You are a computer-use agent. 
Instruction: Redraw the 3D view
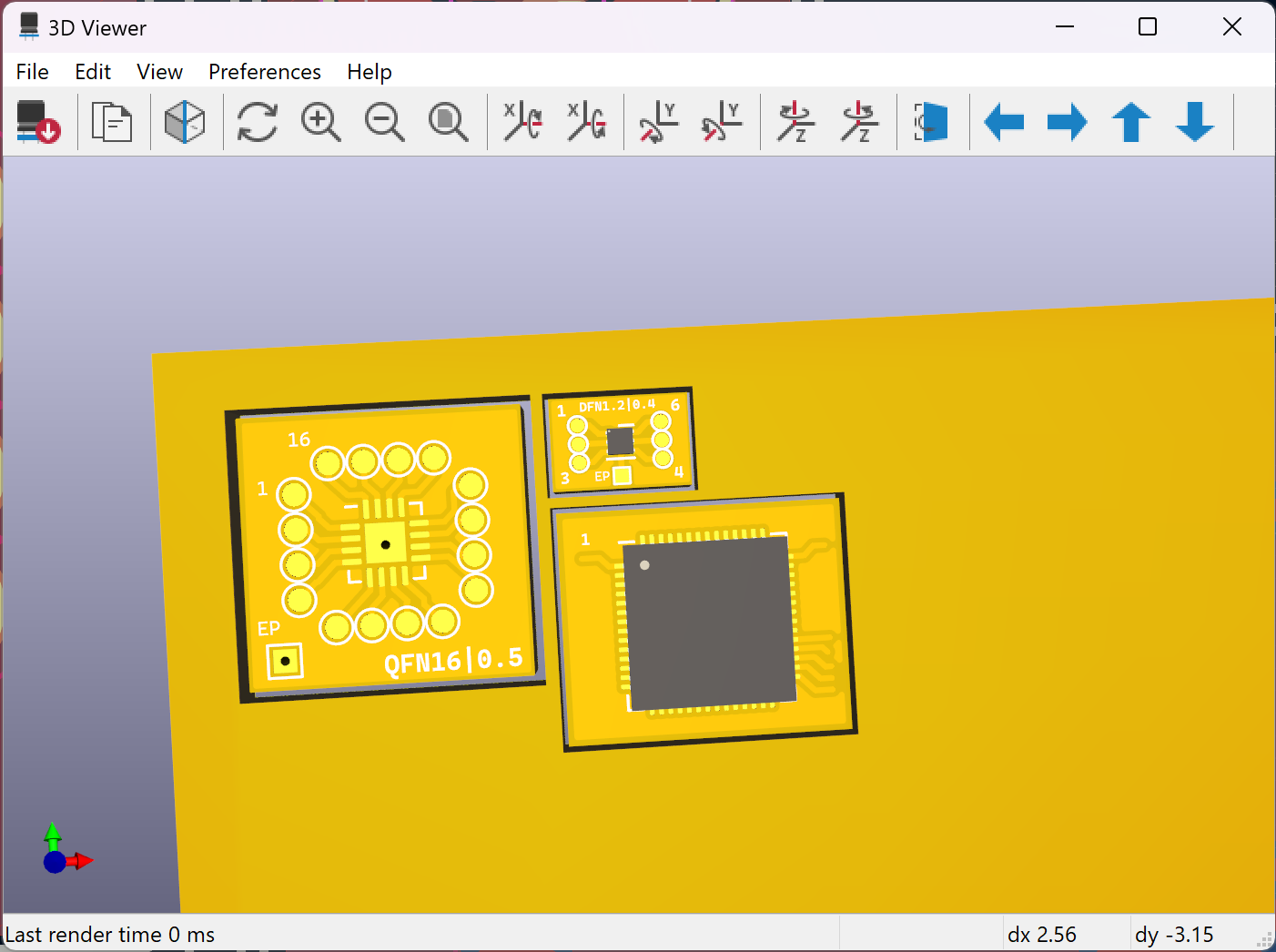pyautogui.click(x=257, y=122)
